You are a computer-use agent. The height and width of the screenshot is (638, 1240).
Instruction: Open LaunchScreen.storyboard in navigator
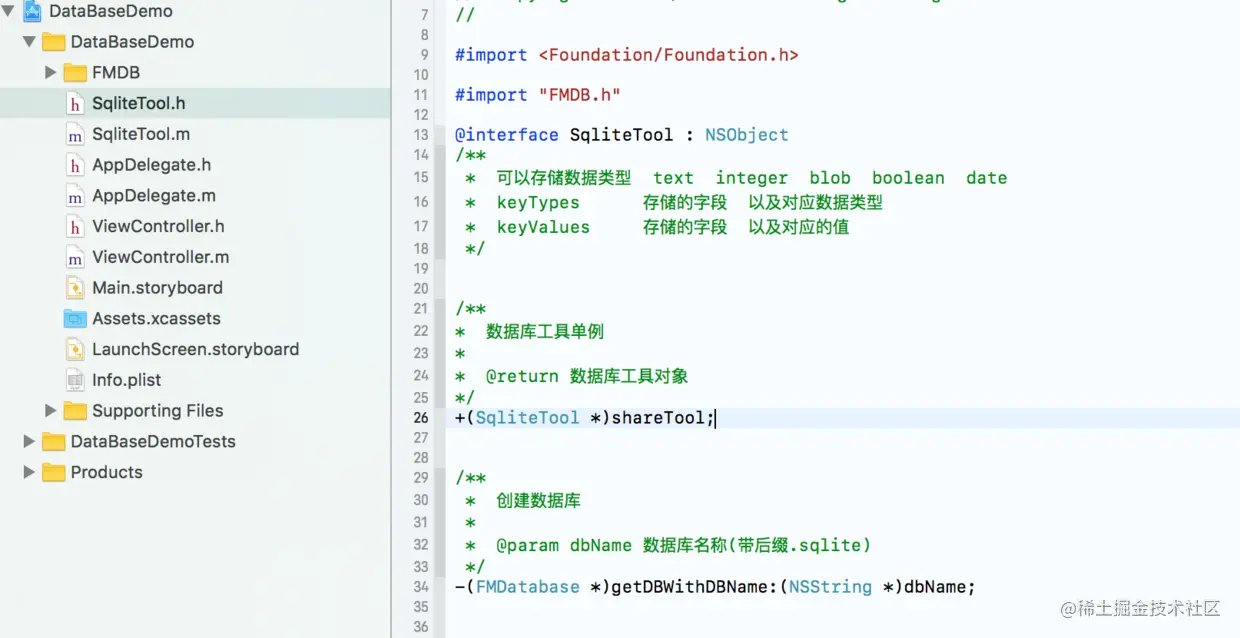[x=196, y=350]
